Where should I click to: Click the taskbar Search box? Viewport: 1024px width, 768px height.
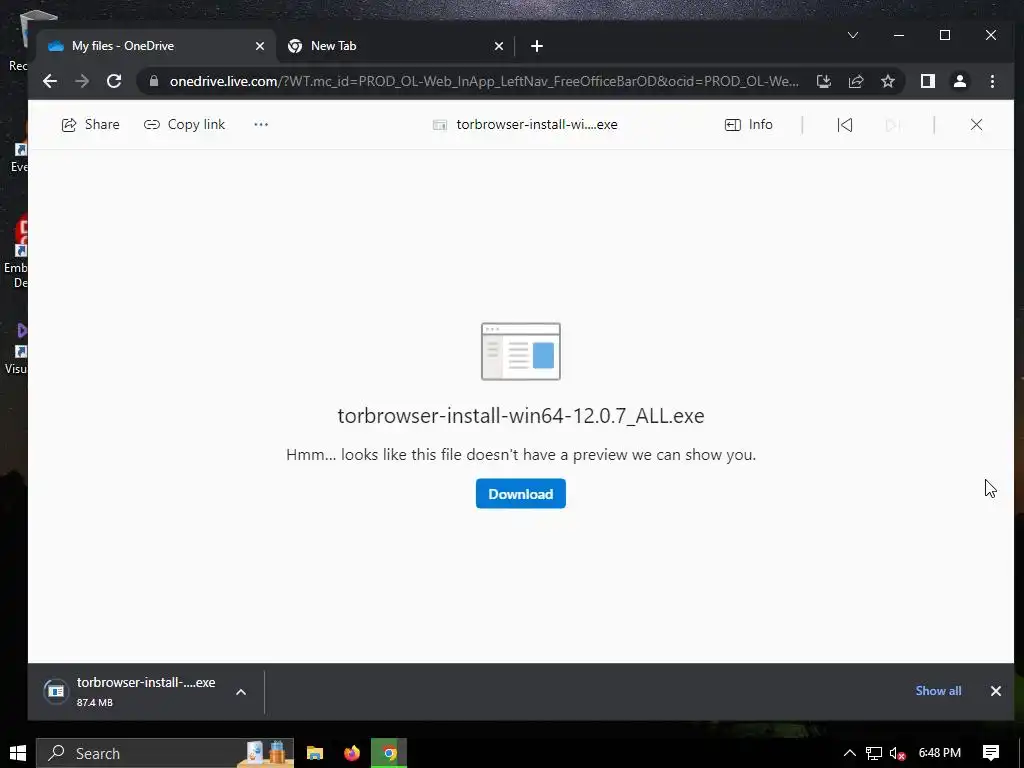click(165, 754)
